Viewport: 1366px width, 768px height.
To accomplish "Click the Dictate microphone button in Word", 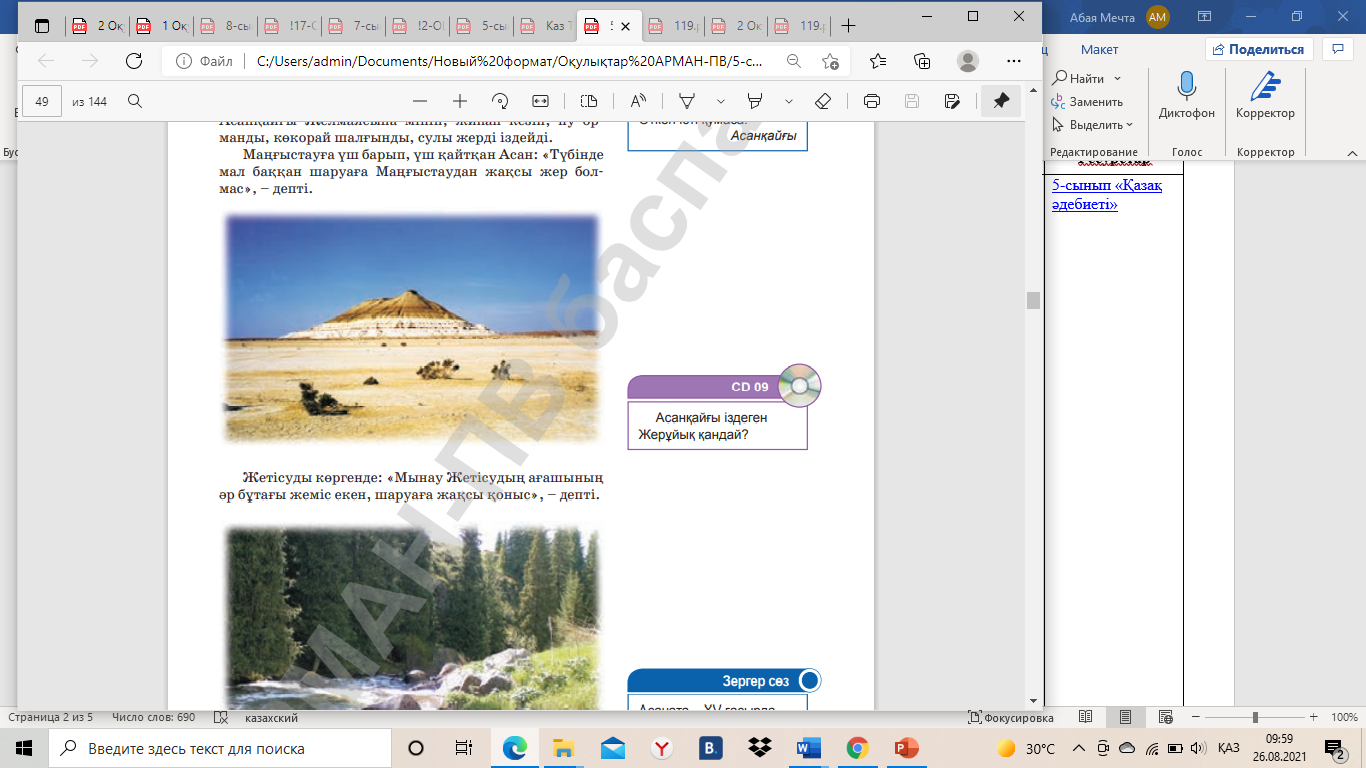I will coord(1187,97).
